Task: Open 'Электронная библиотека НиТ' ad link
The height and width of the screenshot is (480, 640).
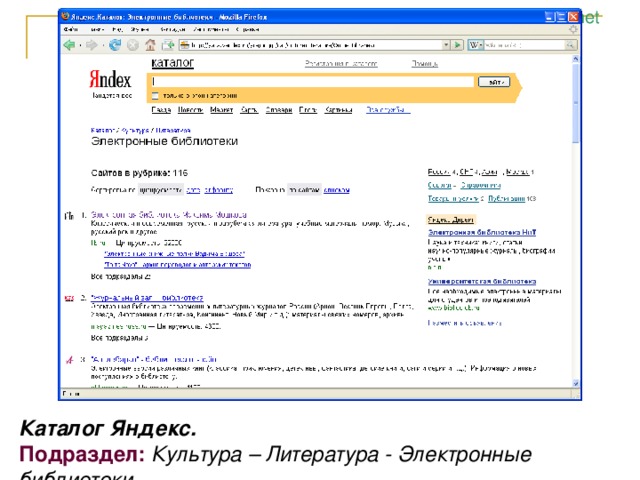Action: pos(482,232)
